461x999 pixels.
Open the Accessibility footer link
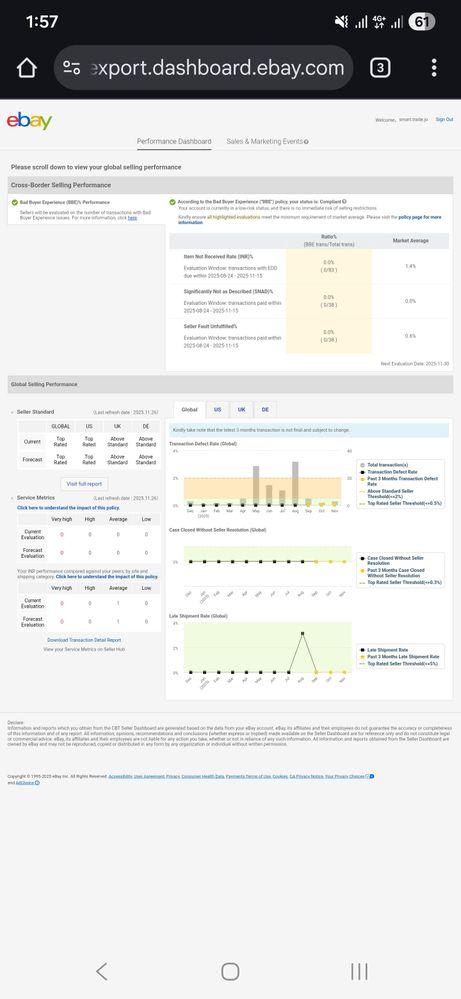pyautogui.click(x=120, y=777)
